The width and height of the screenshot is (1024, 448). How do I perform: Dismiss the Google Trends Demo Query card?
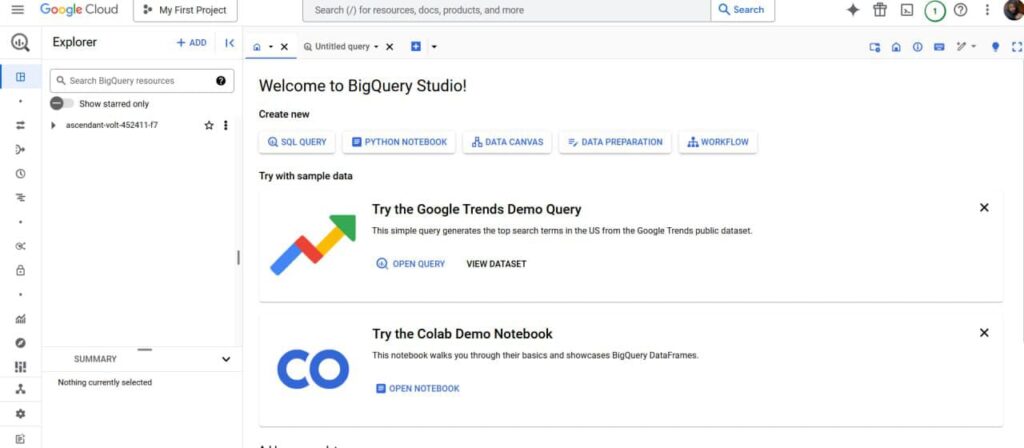(x=984, y=208)
